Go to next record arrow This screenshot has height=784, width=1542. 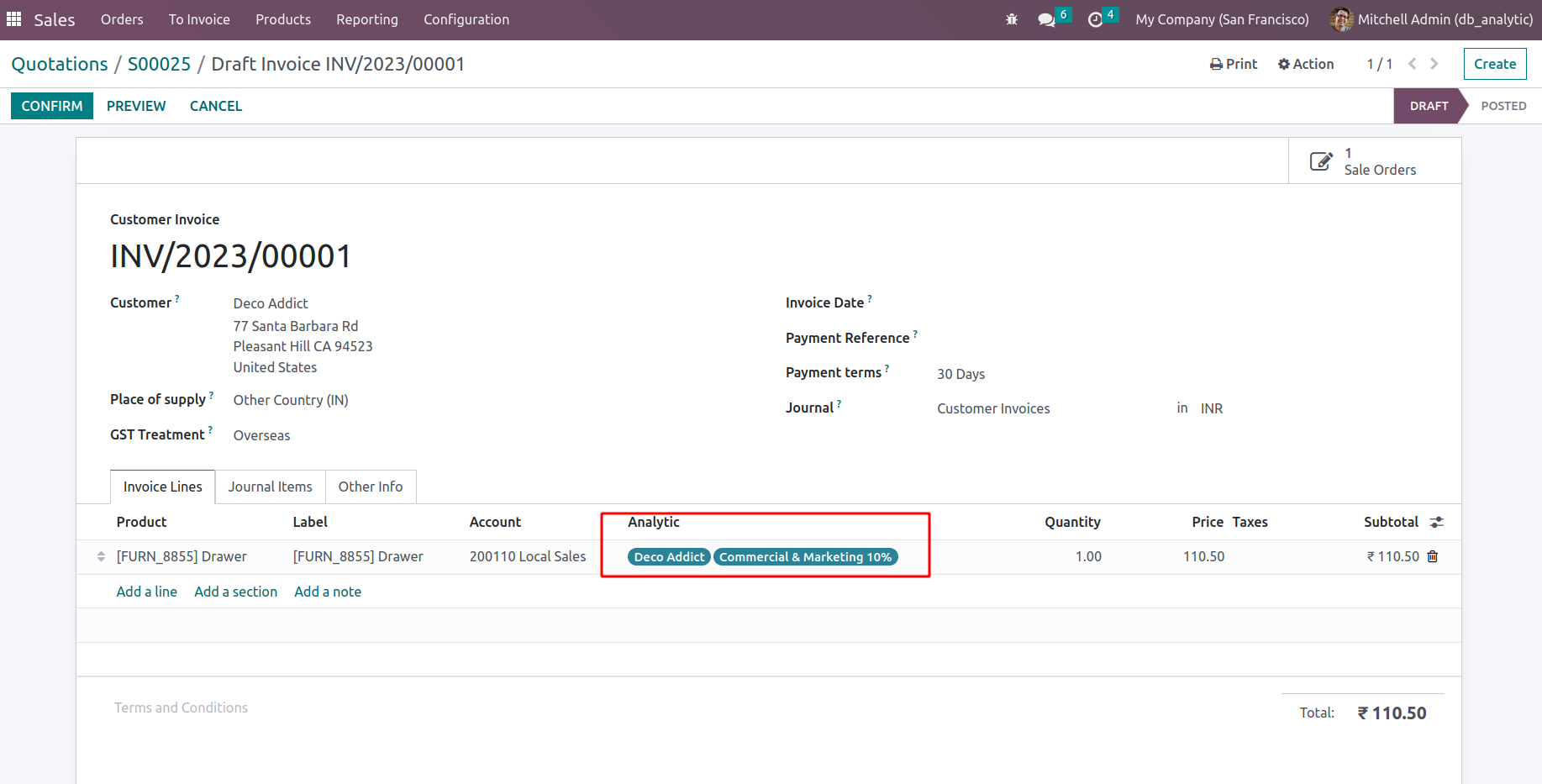(1434, 64)
